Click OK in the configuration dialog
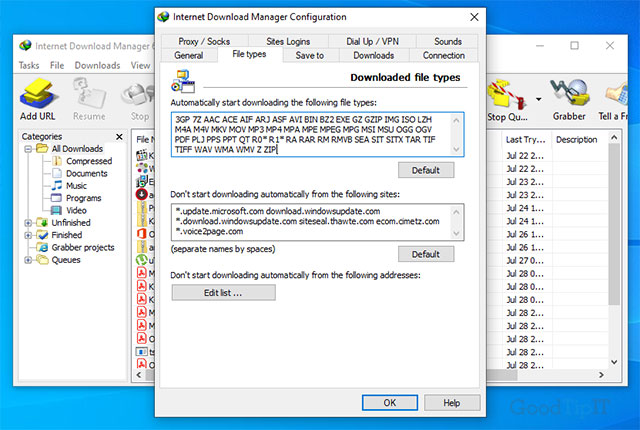640x430 pixels. (x=390, y=403)
